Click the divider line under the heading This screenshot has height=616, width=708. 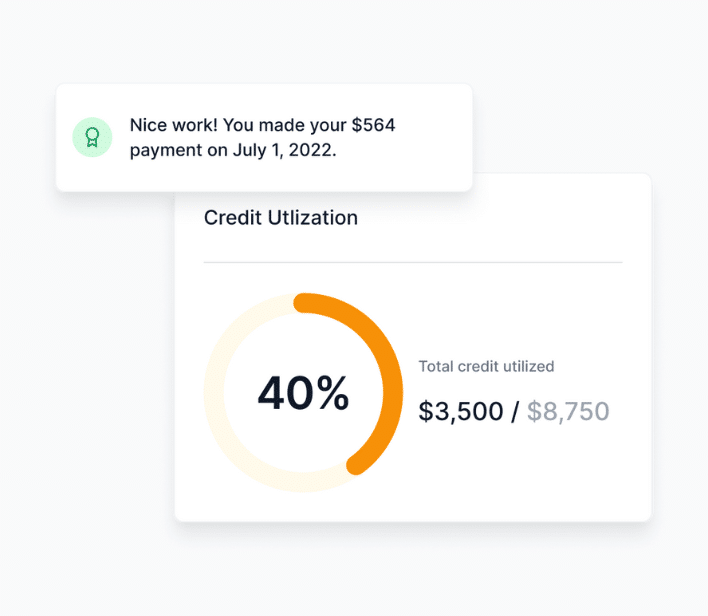(x=413, y=262)
